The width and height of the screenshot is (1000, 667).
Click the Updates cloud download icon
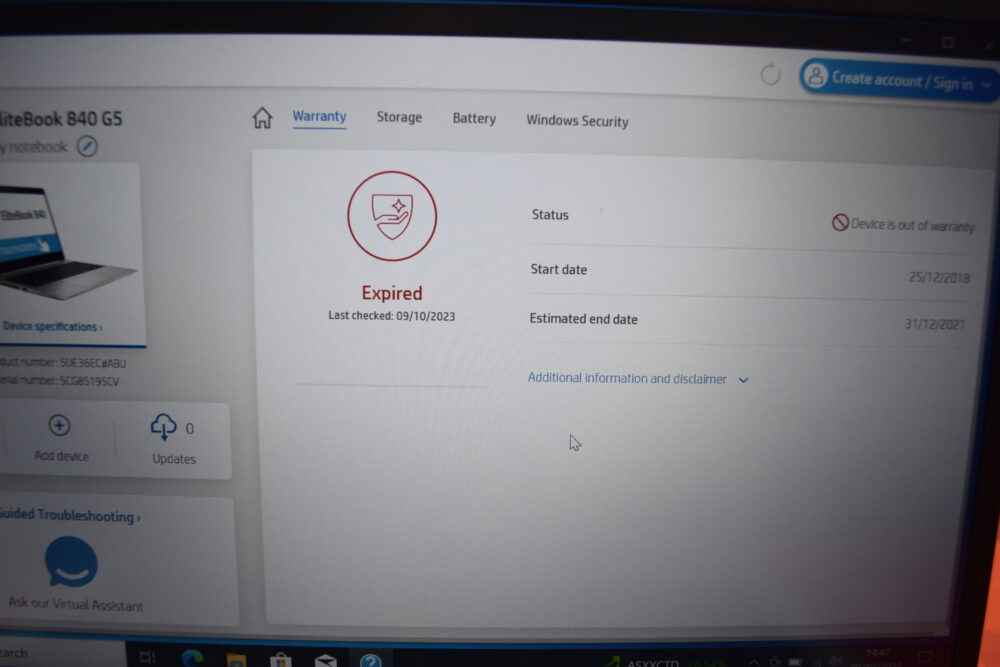pos(163,427)
